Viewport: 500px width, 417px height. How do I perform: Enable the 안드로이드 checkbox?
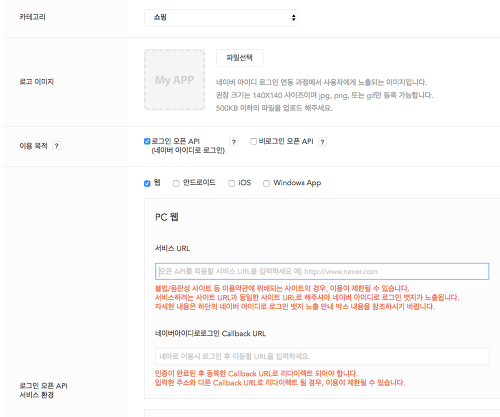pos(176,183)
